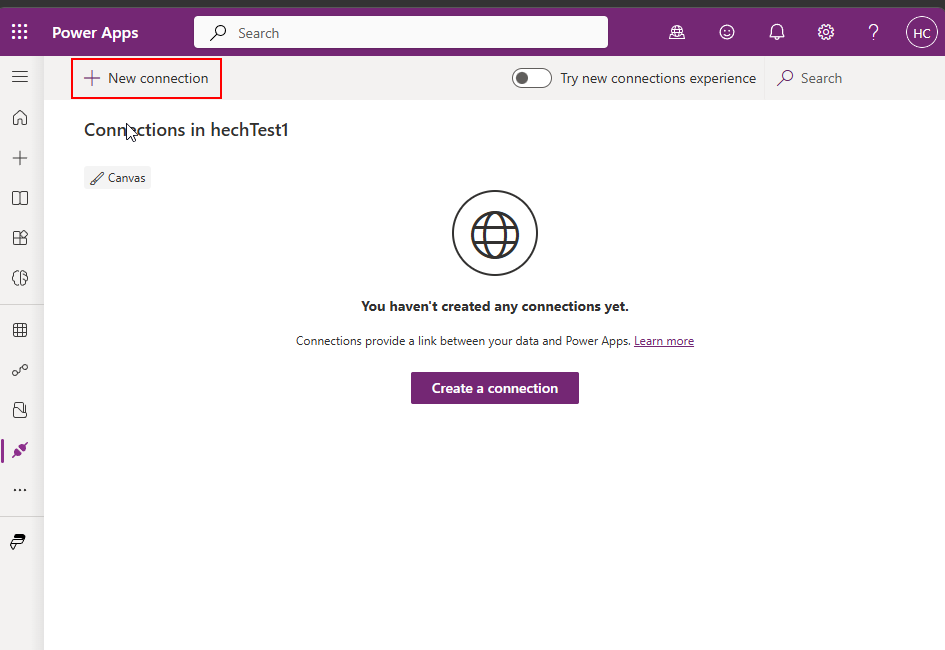Open the environment picker globe icon
Screen dimensions: 945x650
[x=677, y=32]
